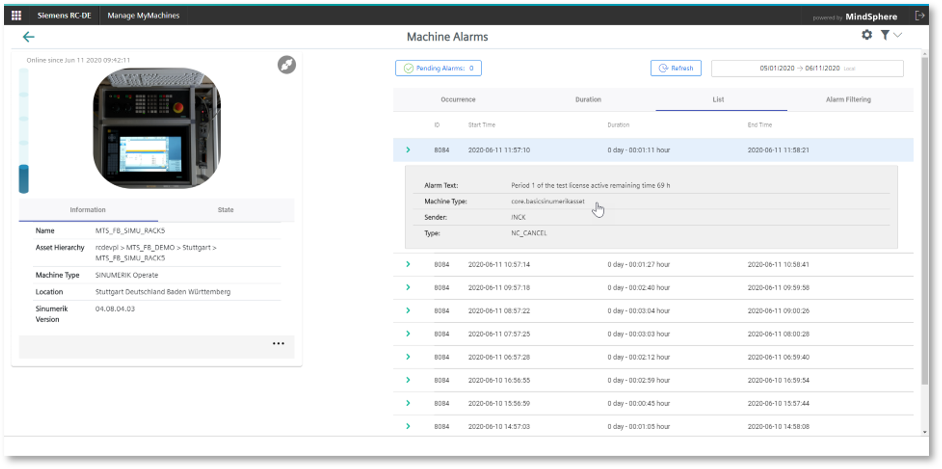
Task: Click the Pending Alarms button
Action: click(x=438, y=68)
